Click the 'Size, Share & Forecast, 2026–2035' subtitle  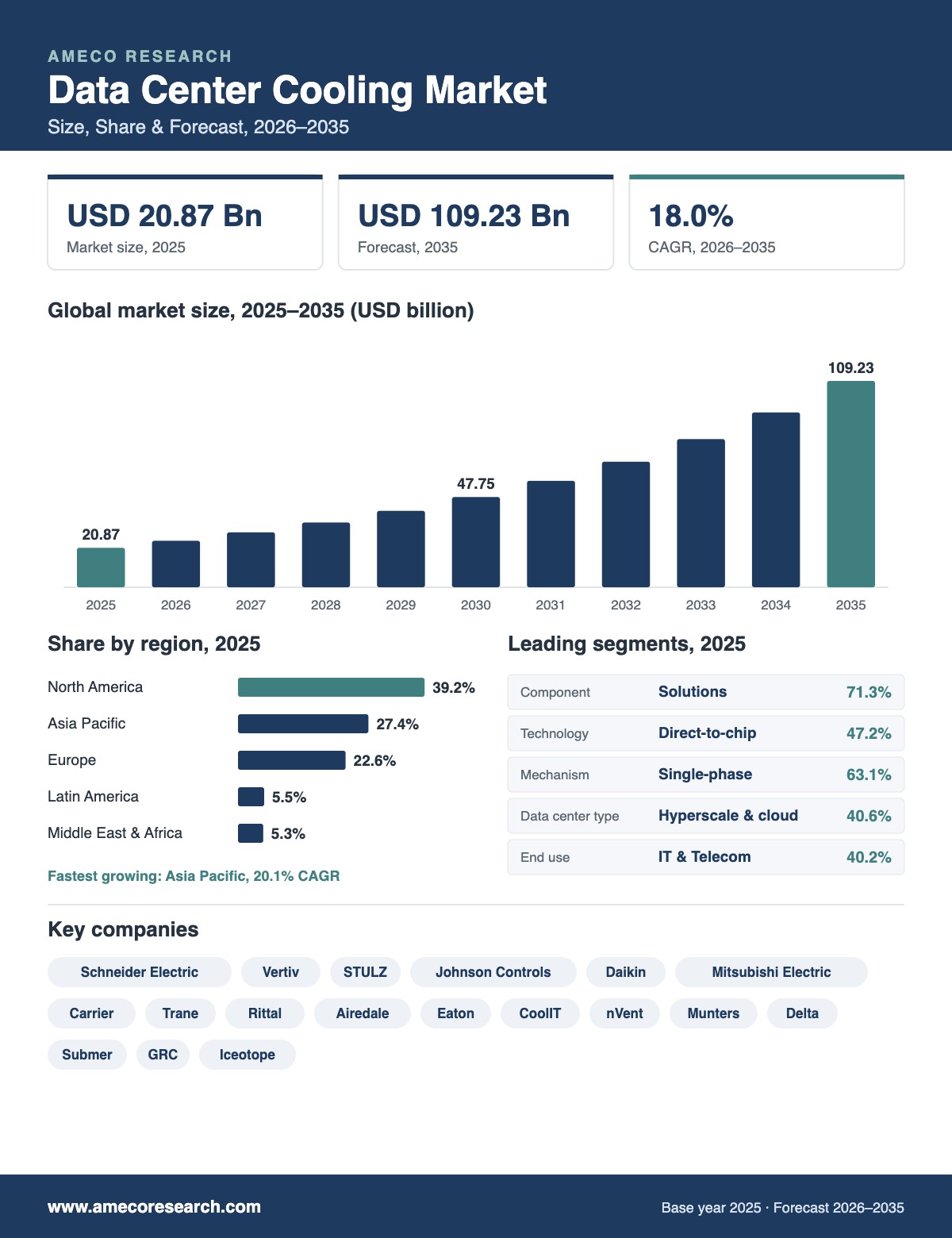tap(198, 127)
